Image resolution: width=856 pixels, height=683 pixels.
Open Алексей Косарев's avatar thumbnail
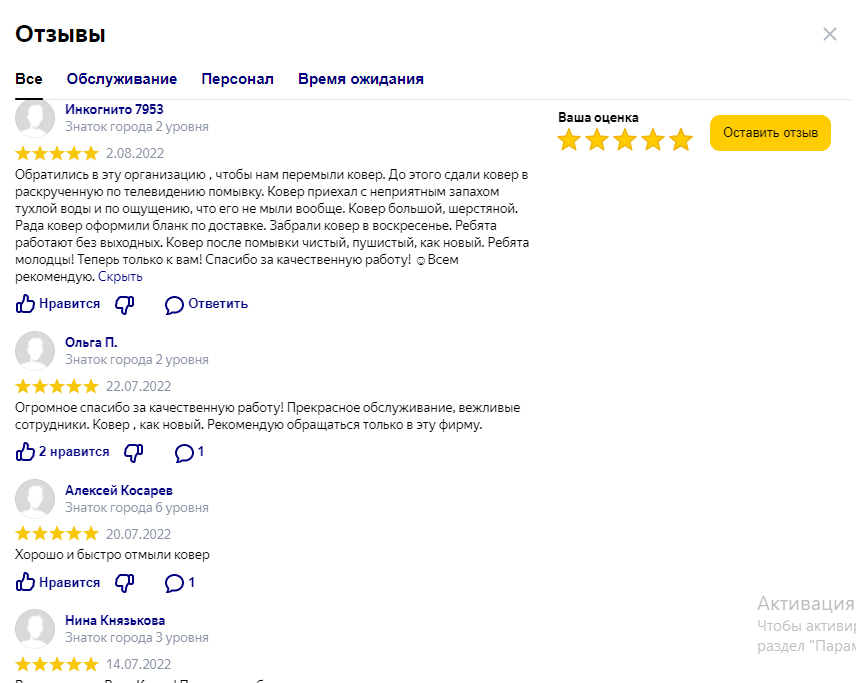point(35,499)
